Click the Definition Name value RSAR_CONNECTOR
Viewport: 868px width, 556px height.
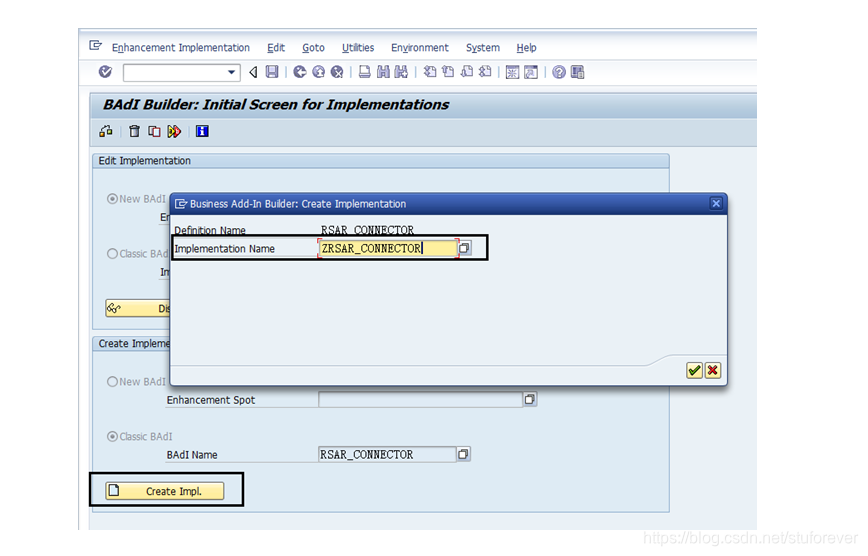[367, 230]
